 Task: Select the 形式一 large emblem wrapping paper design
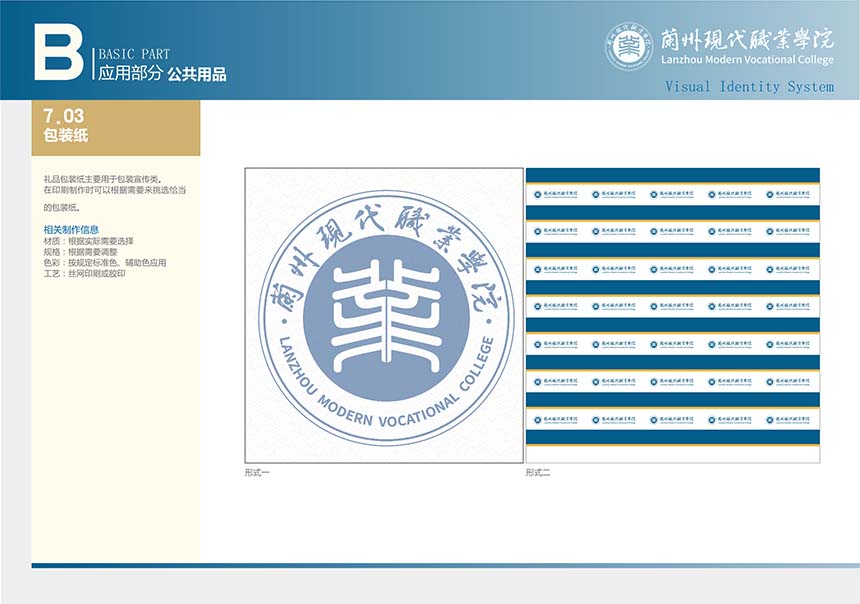[x=384, y=315]
